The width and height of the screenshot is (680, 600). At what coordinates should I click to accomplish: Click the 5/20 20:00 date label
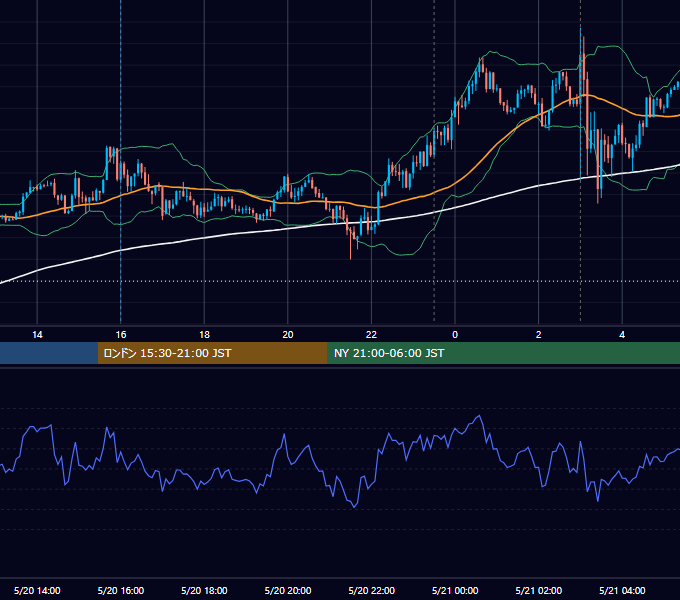click(288, 590)
